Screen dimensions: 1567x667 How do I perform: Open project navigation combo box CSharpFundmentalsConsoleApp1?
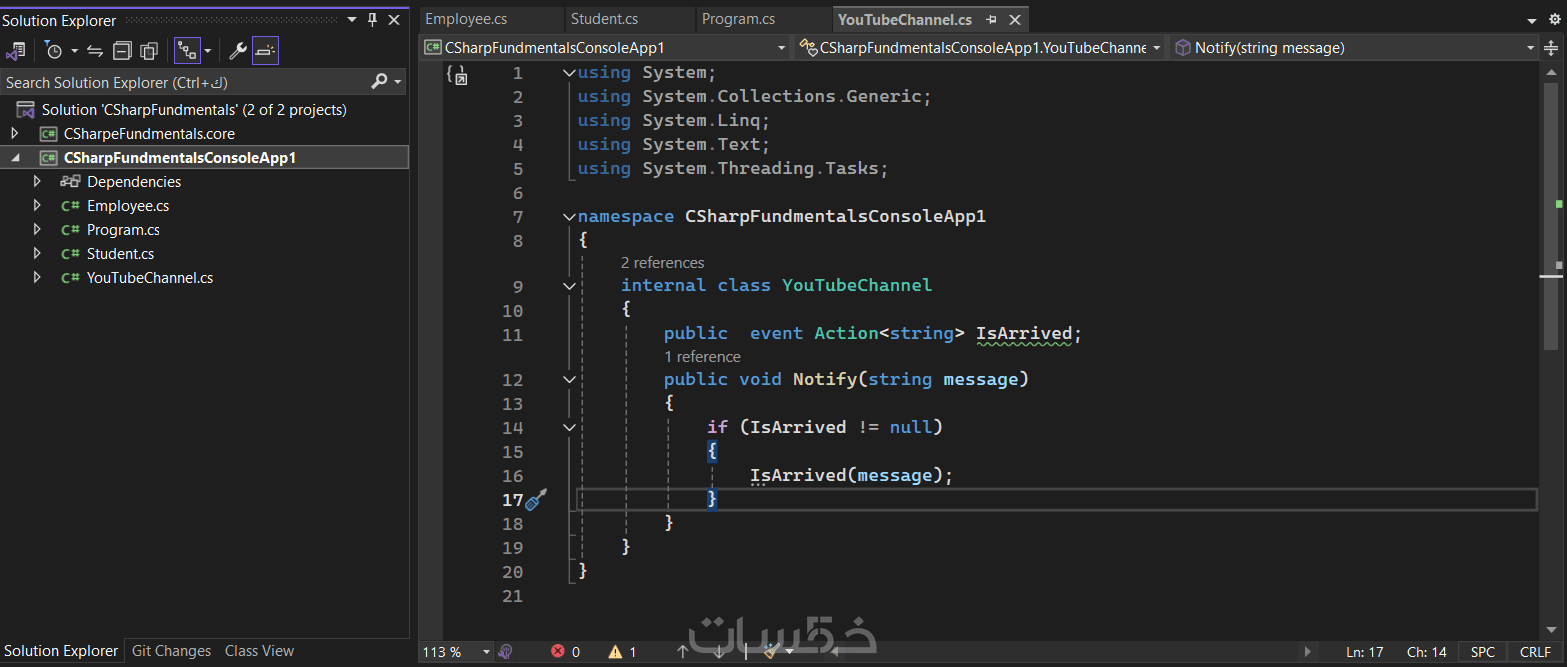point(605,47)
